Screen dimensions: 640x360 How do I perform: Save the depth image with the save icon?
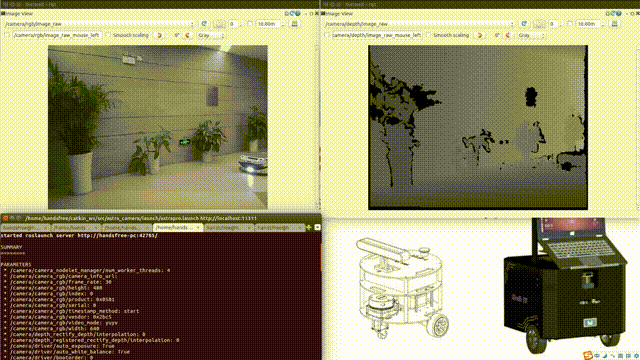[614, 24]
